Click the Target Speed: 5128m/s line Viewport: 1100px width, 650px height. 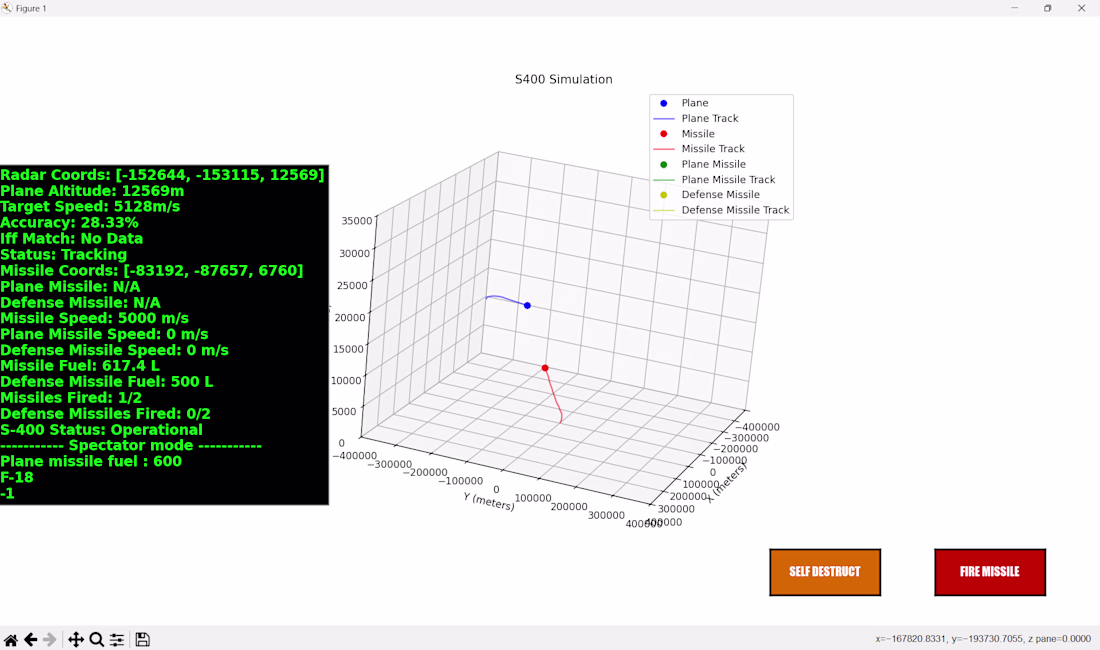tap(90, 207)
